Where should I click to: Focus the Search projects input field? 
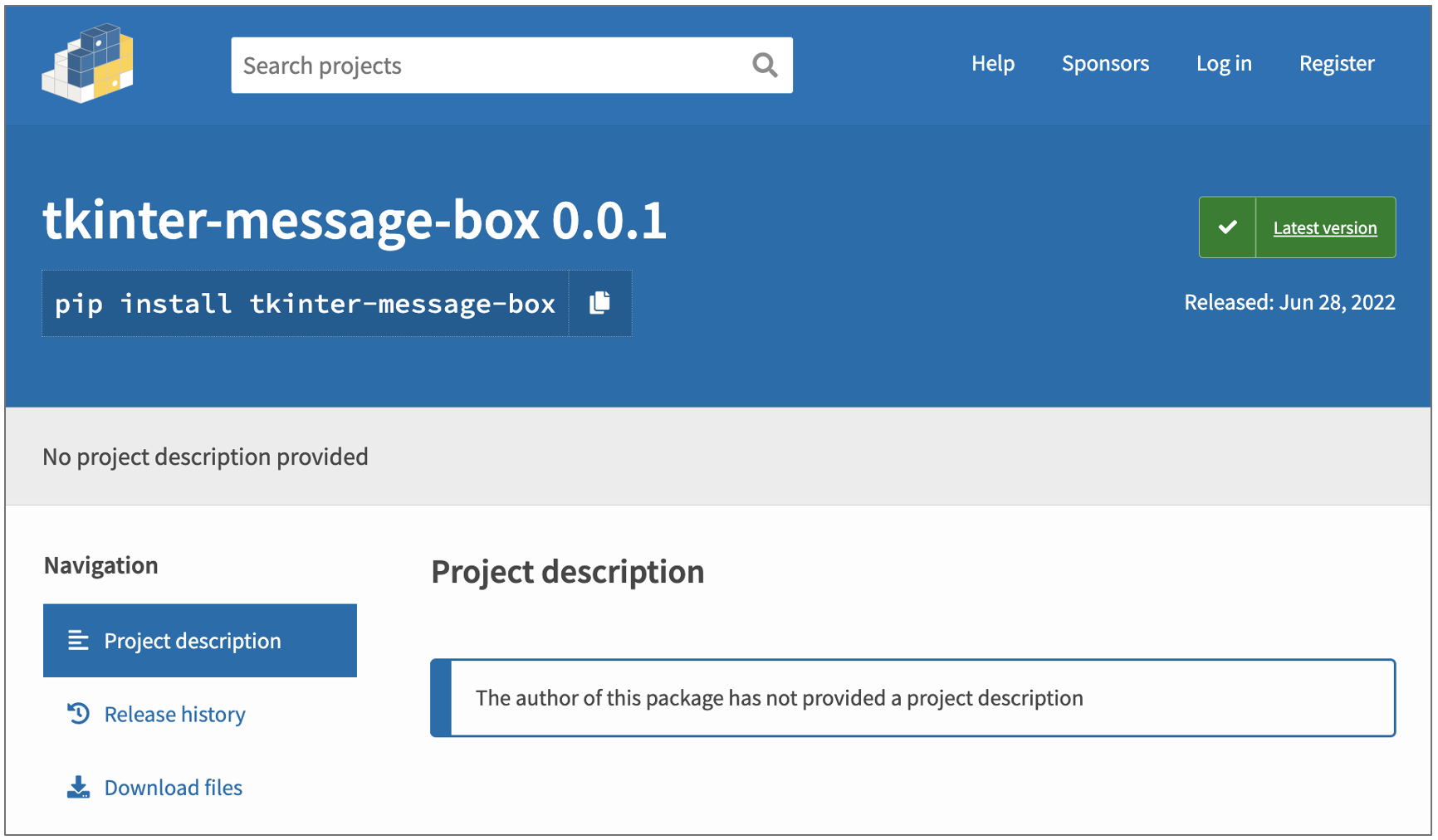[490, 65]
